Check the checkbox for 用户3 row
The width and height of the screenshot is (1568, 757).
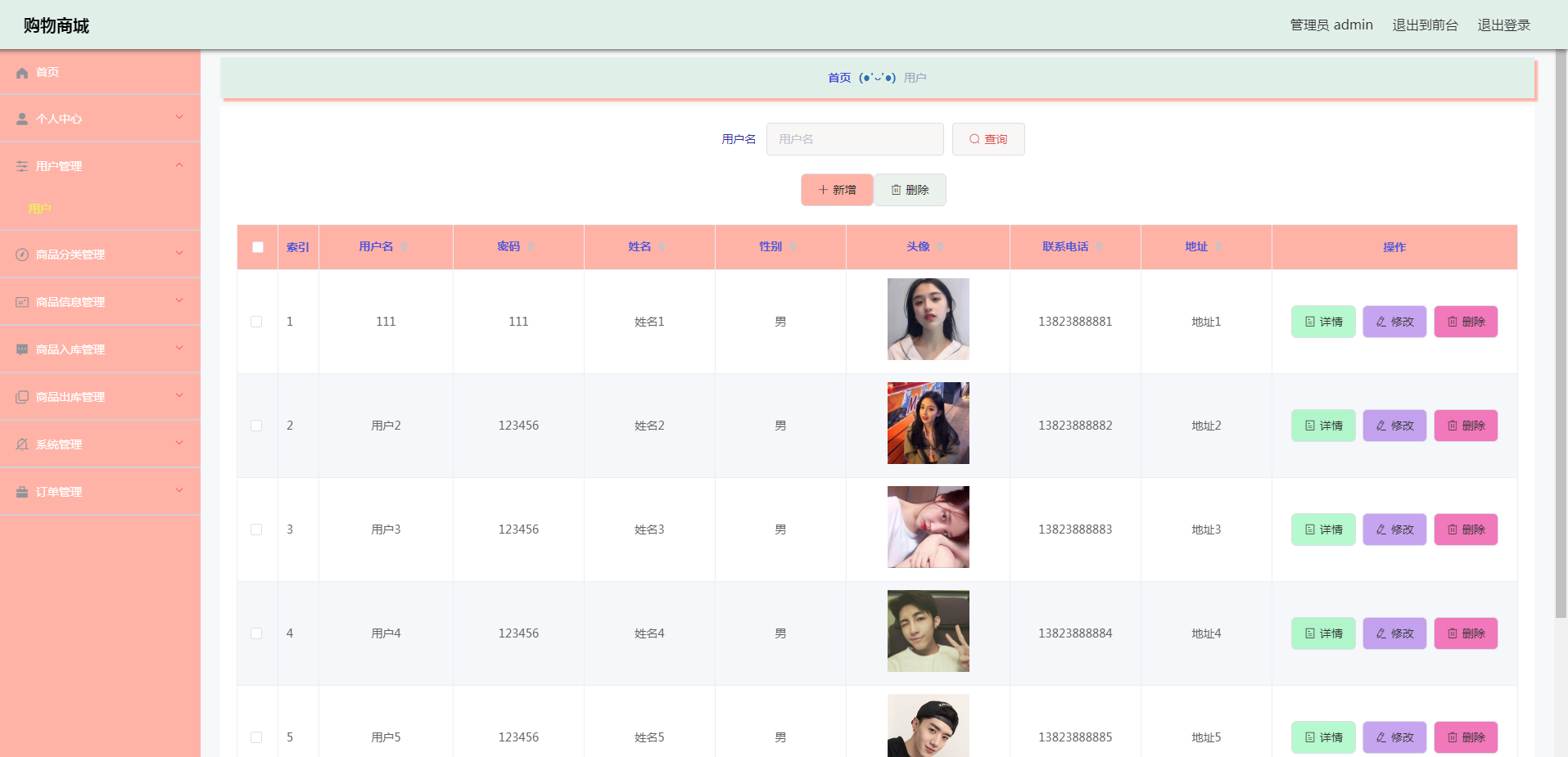click(256, 530)
